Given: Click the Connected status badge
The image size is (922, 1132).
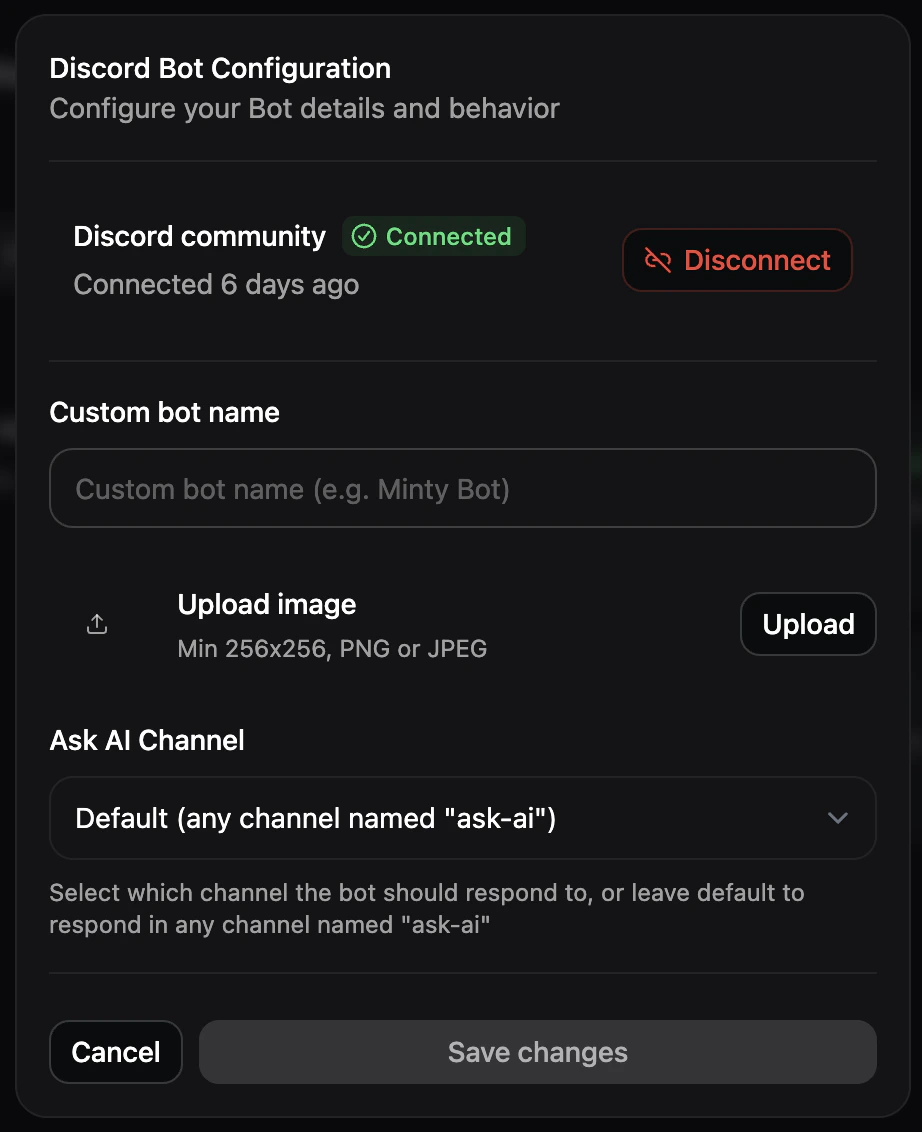Looking at the screenshot, I should 433,236.
